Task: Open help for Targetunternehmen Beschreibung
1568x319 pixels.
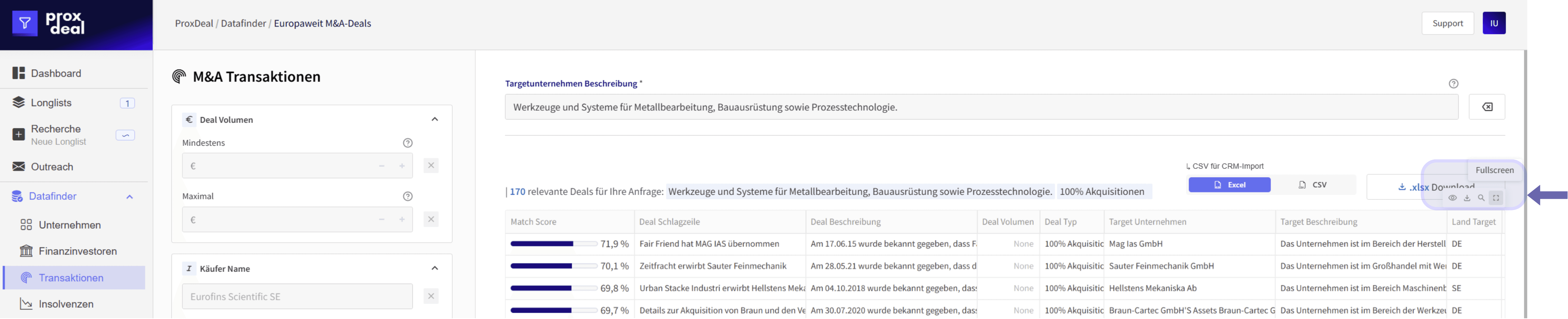Action: click(1453, 84)
